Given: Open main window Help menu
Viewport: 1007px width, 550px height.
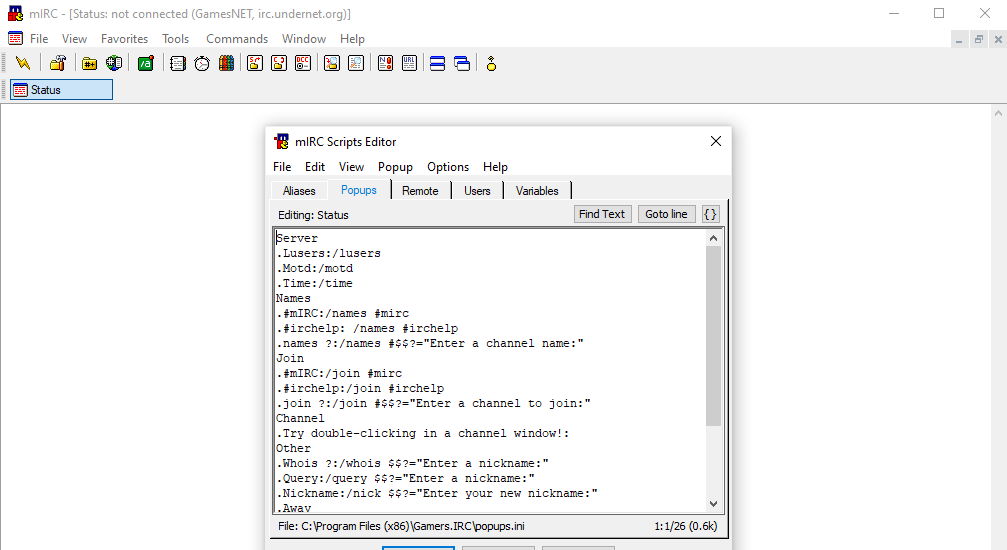Looking at the screenshot, I should [352, 39].
